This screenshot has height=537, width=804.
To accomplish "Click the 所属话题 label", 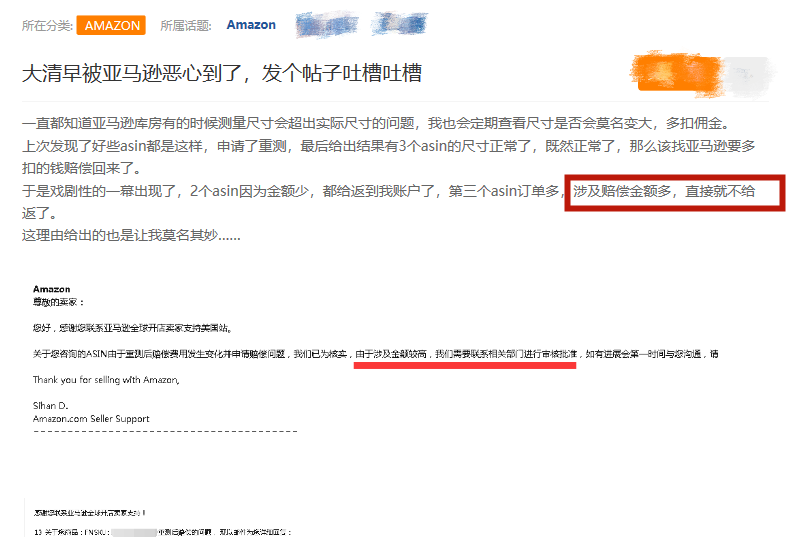I will point(186,26).
